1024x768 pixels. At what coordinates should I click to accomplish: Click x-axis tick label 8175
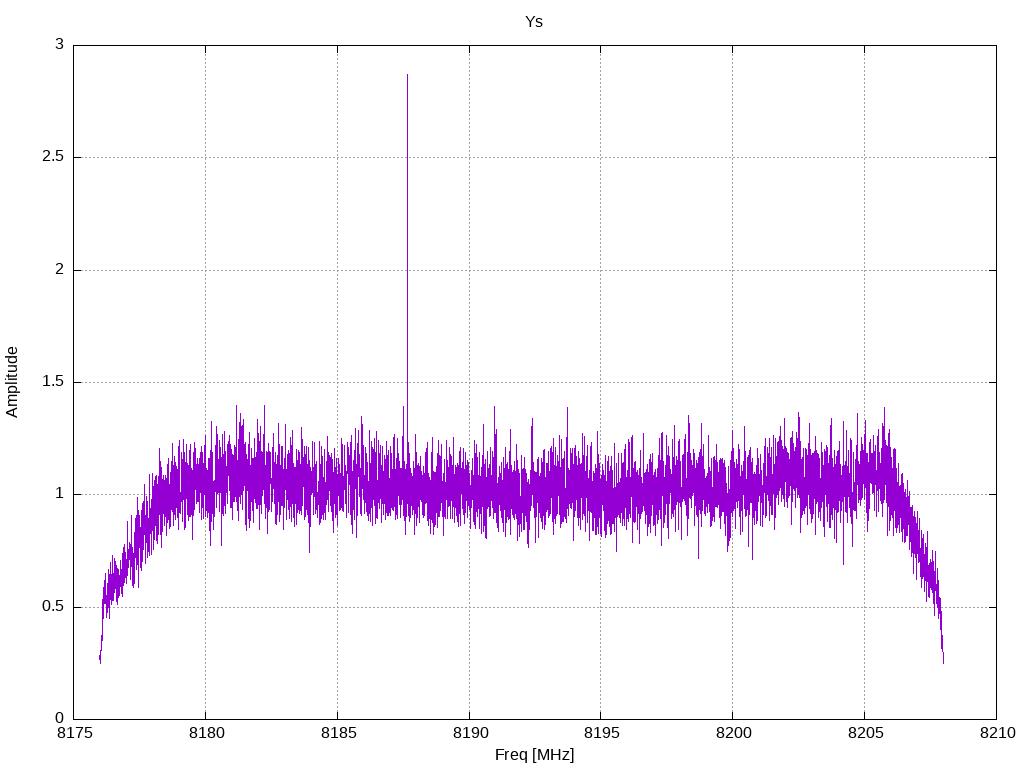[74, 733]
